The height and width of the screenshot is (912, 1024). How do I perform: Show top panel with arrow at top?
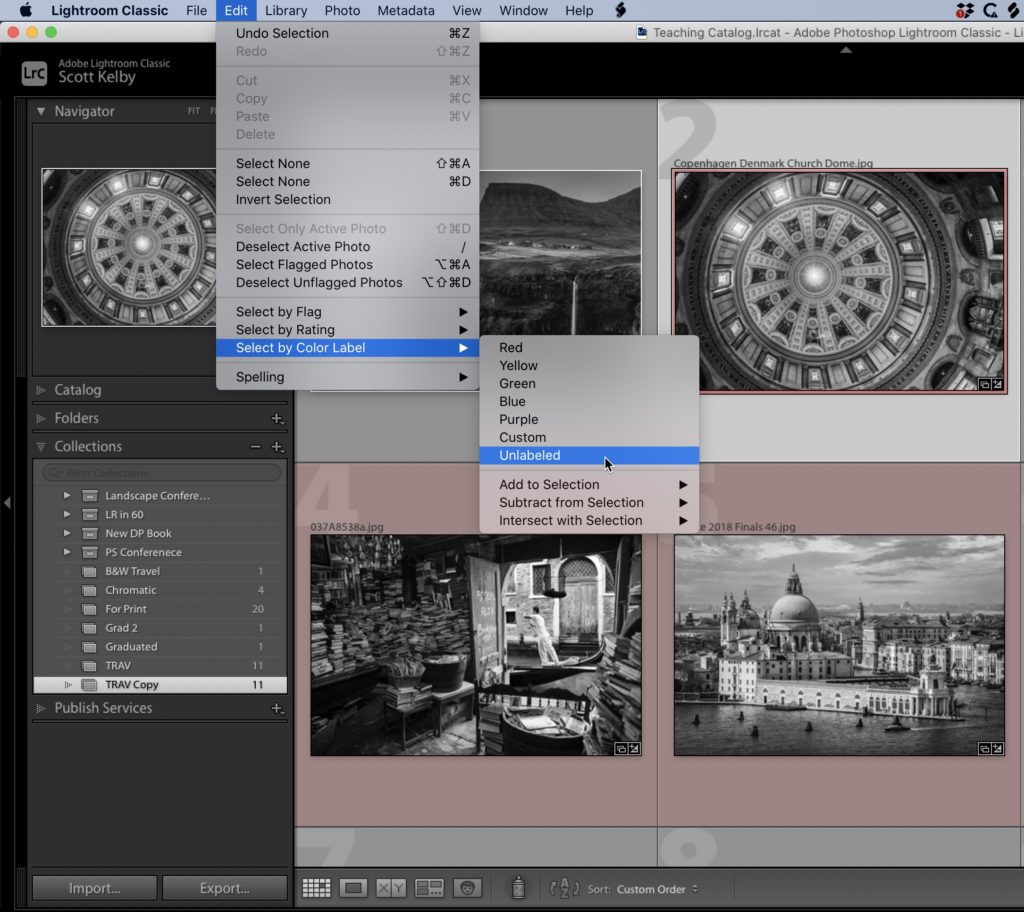click(x=846, y=50)
